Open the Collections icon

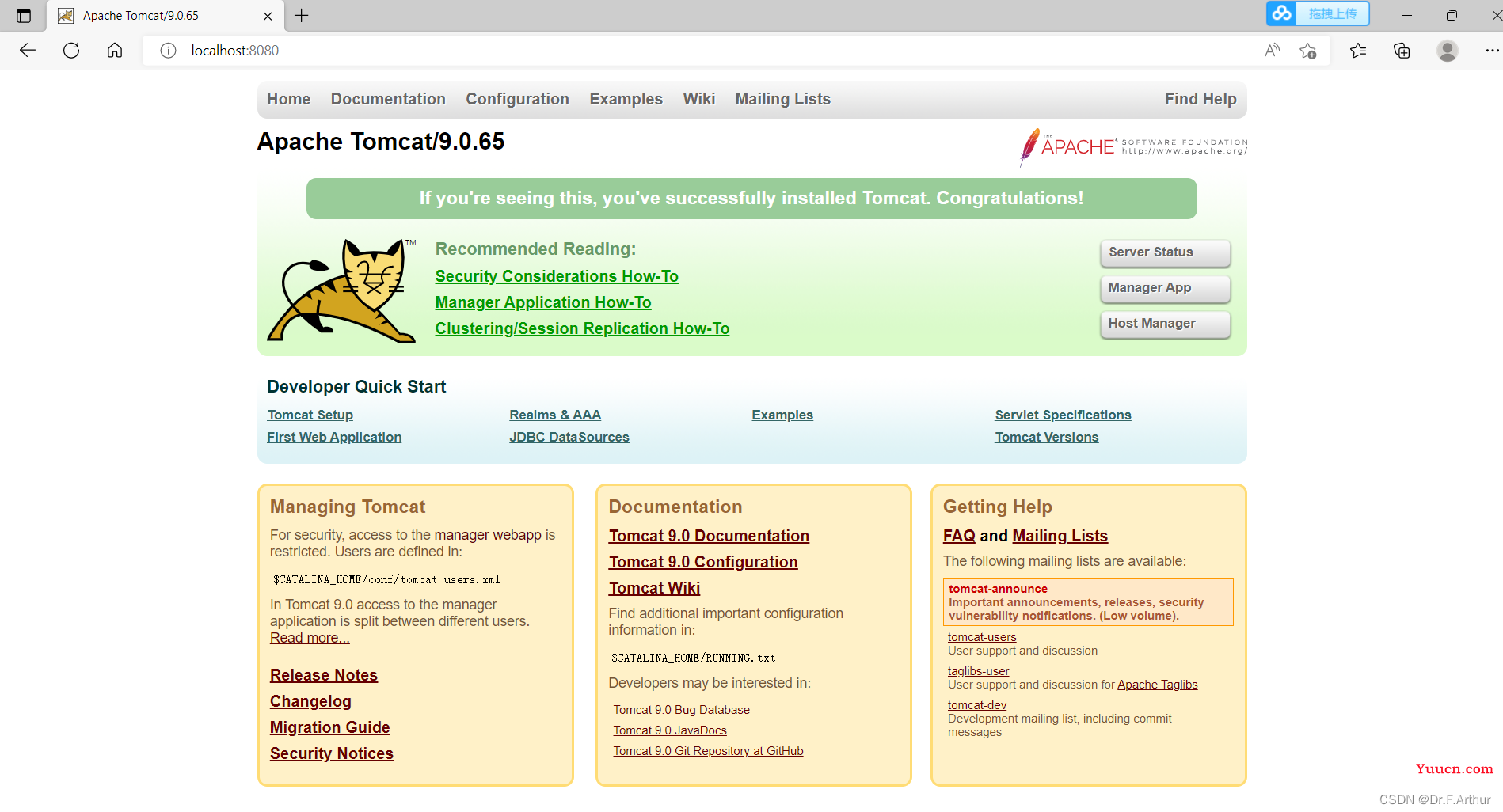coord(1402,51)
